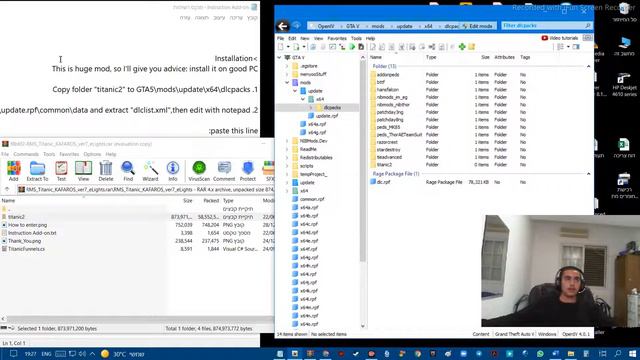The height and width of the screenshot is (360, 640).
Task: Open WinRAR Help menu
Action: click(111, 154)
